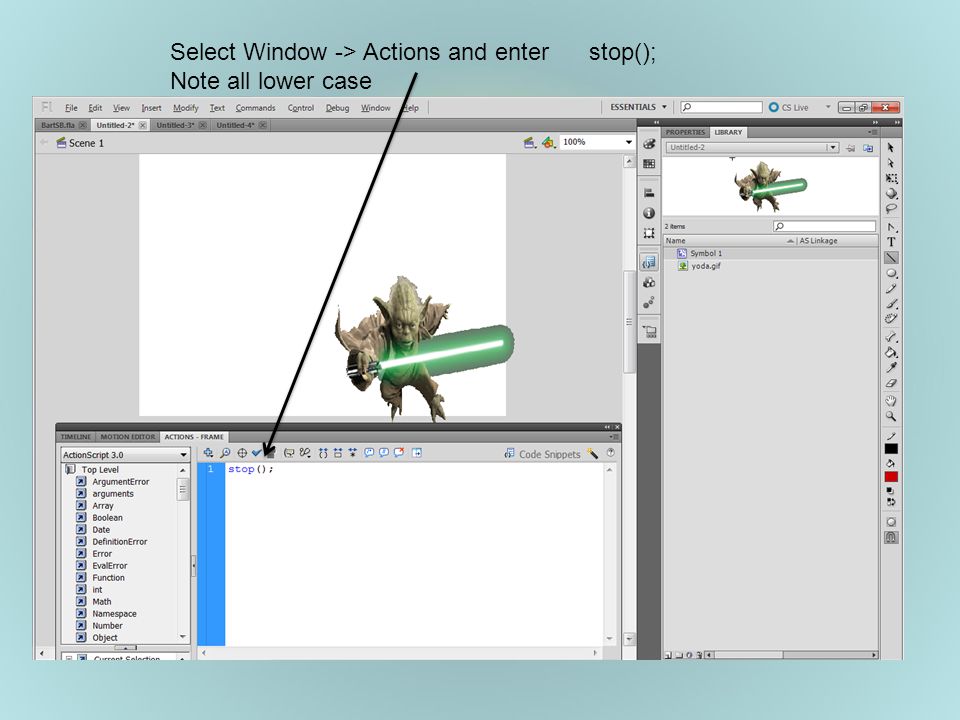The height and width of the screenshot is (720, 960).
Task: Switch to the MOTION EDITOR tab
Action: click(127, 437)
